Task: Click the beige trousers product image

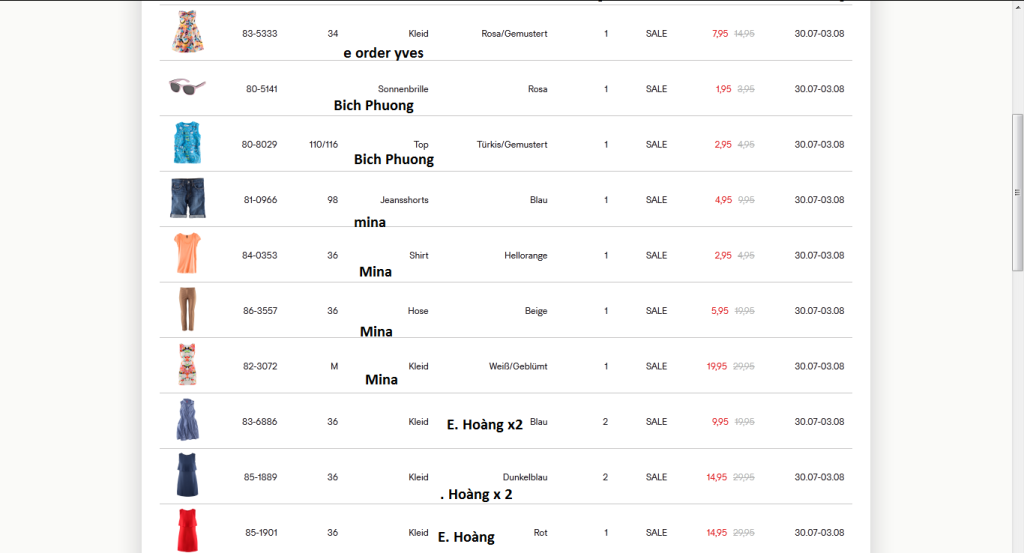Action: click(x=187, y=309)
